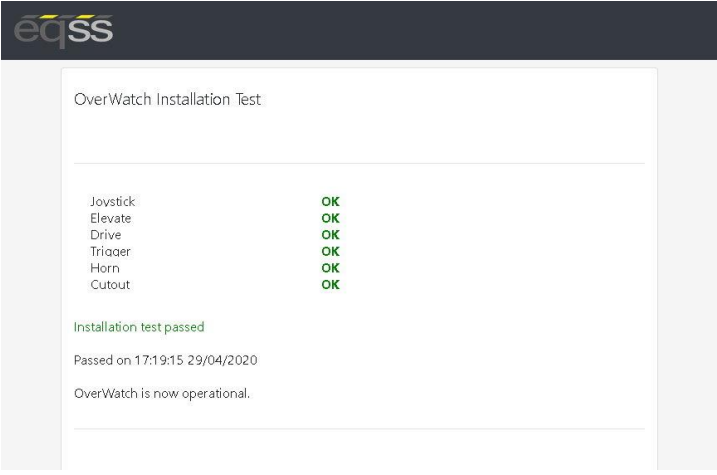
Task: Click the green Installation test passed message
Action: pos(139,327)
